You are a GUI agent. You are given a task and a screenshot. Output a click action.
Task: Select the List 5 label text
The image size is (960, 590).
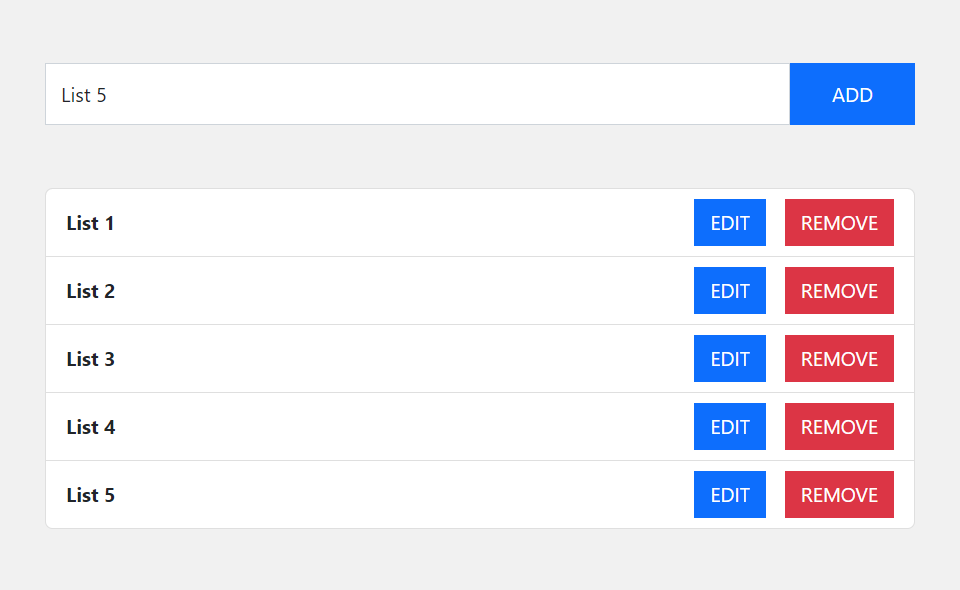pyautogui.click(x=90, y=494)
